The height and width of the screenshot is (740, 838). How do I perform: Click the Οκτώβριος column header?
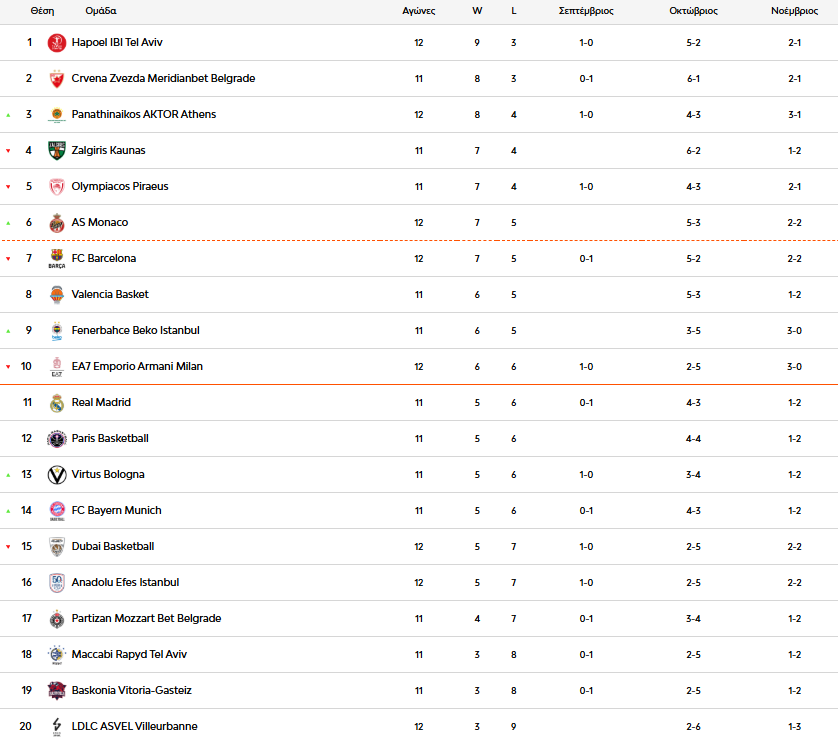click(x=693, y=11)
